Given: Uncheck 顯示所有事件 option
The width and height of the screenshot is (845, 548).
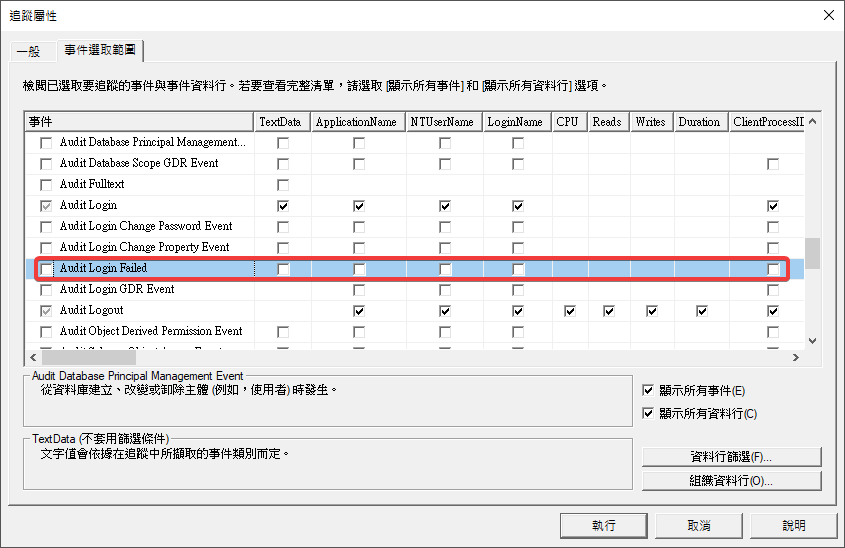Looking at the screenshot, I should pyautogui.click(x=648, y=391).
